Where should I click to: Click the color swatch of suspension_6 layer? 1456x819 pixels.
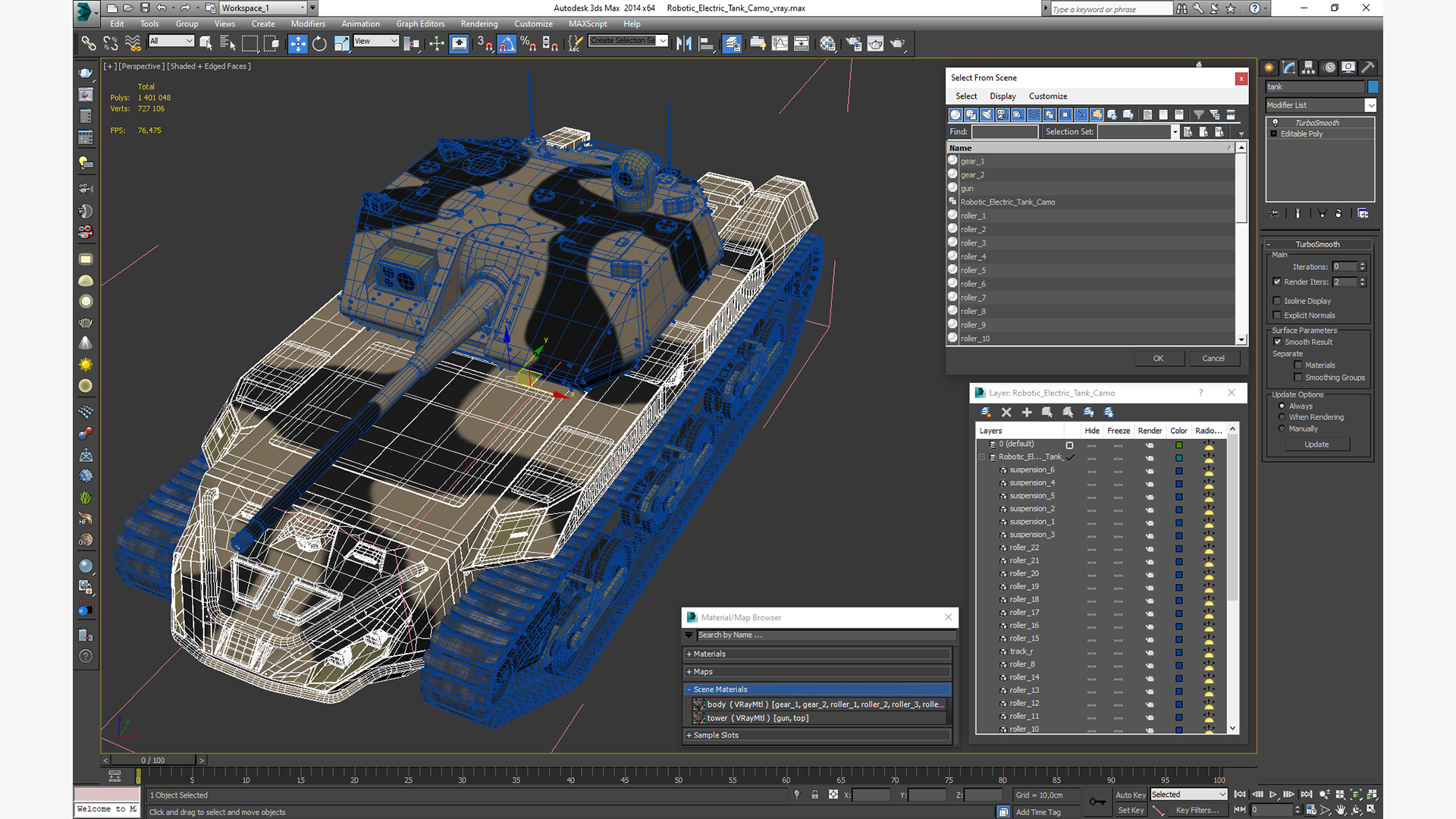point(1179,470)
